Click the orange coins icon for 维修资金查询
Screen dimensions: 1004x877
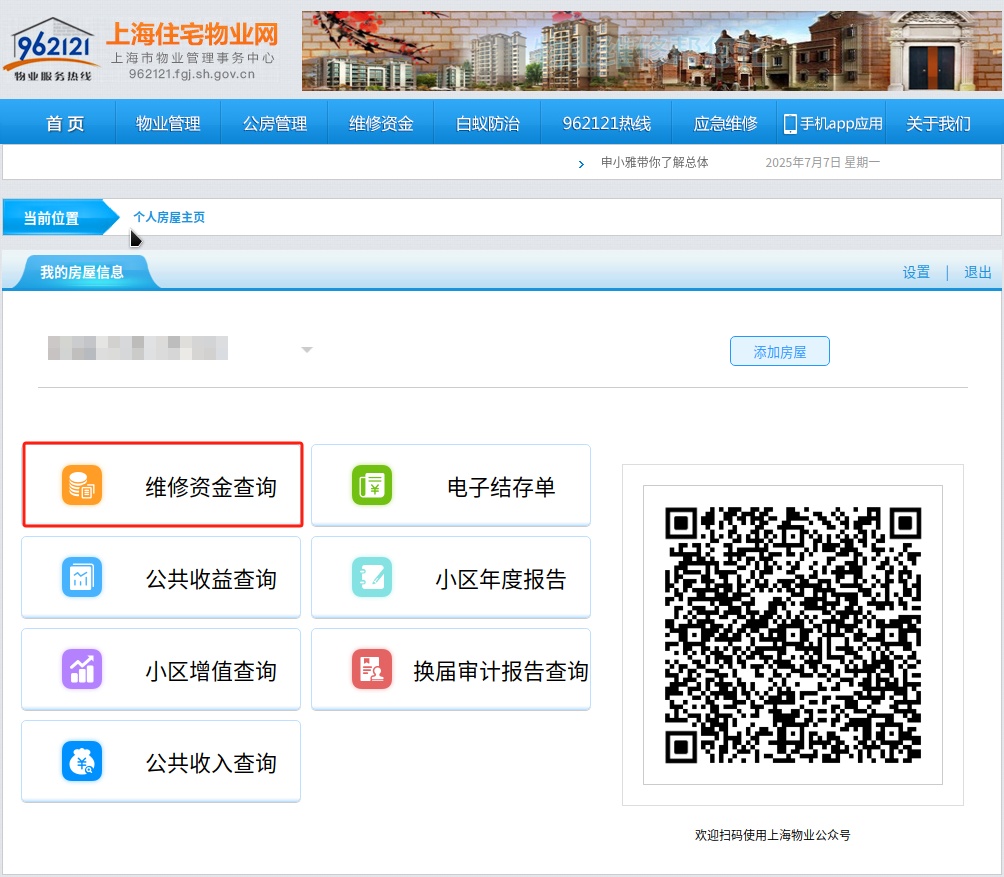pyautogui.click(x=81, y=486)
